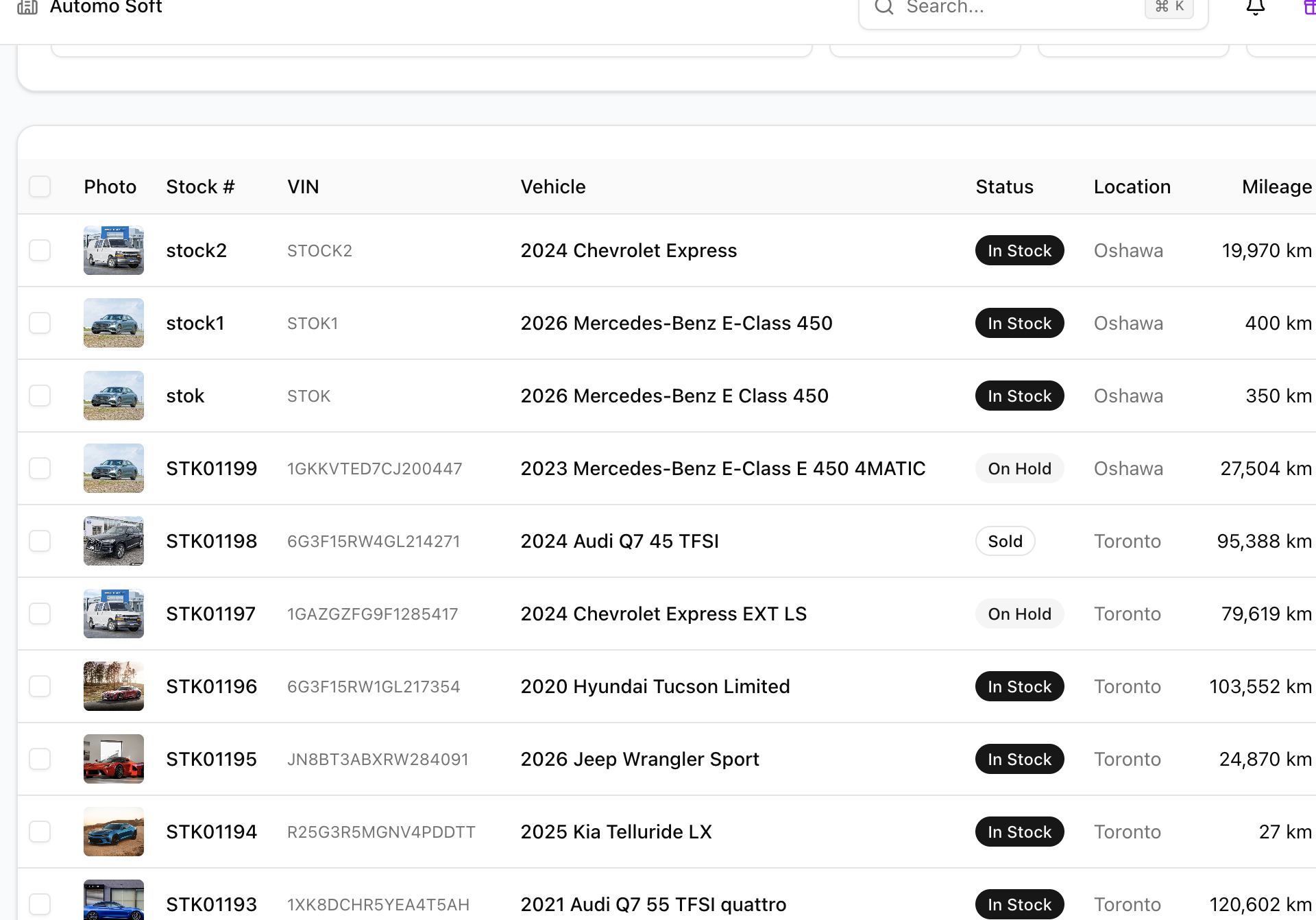Viewport: 1316px width, 920px height.
Task: Click the Automo Soft building logo icon
Action: point(27,7)
